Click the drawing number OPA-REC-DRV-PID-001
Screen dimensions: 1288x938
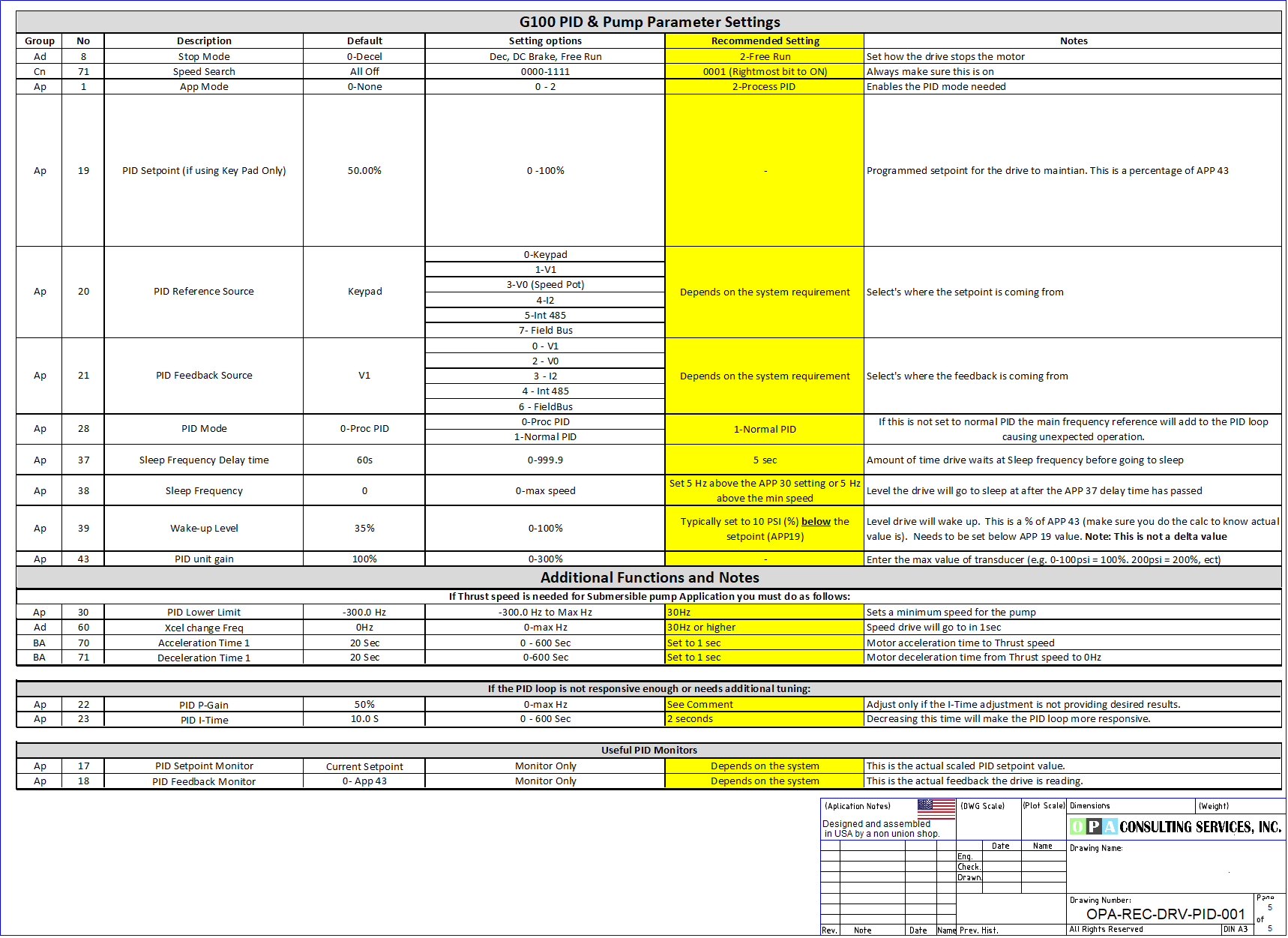(x=1165, y=915)
